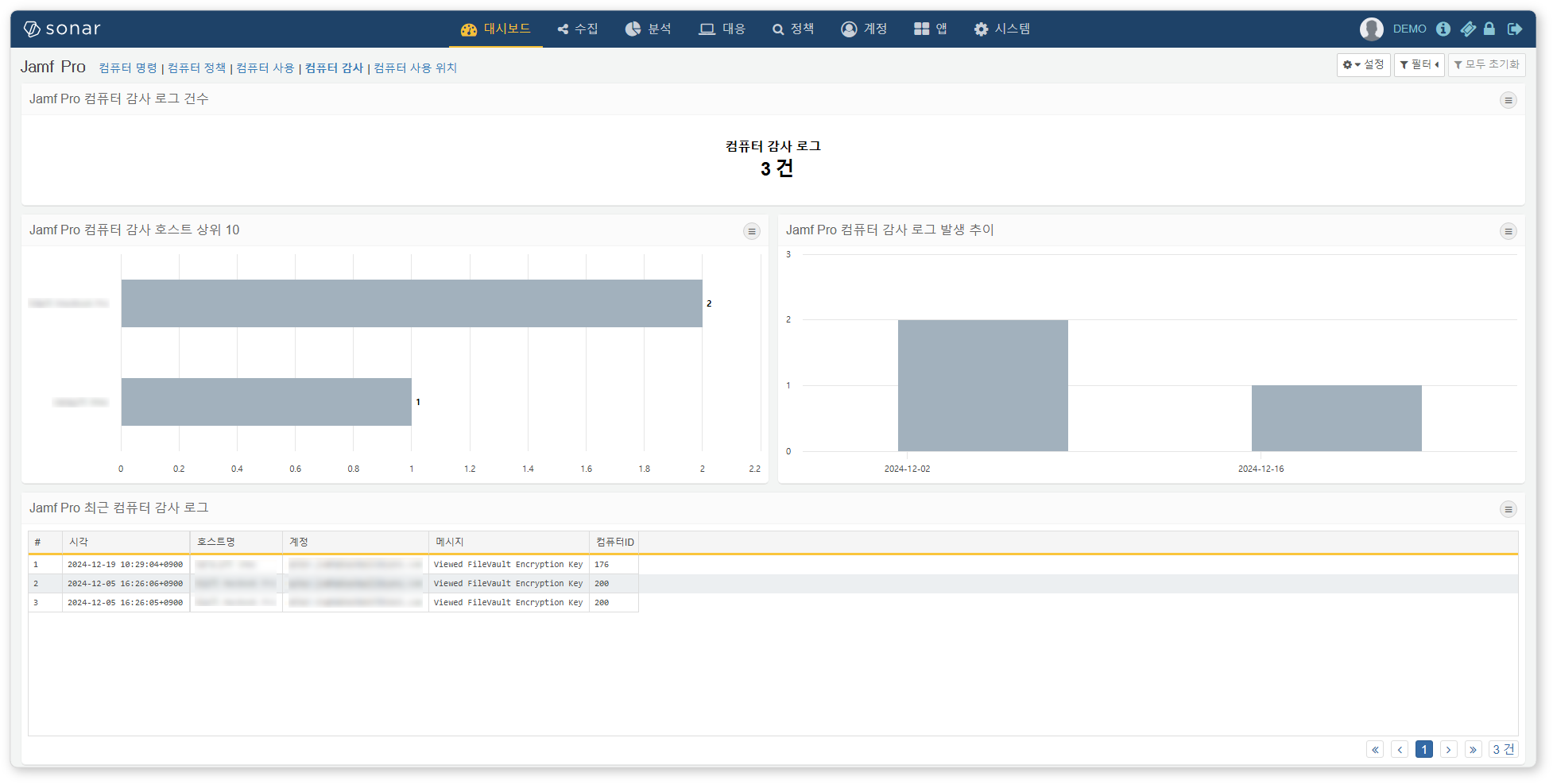Click next page arrow icon
The width and height of the screenshot is (1553, 784).
pos(1449,749)
